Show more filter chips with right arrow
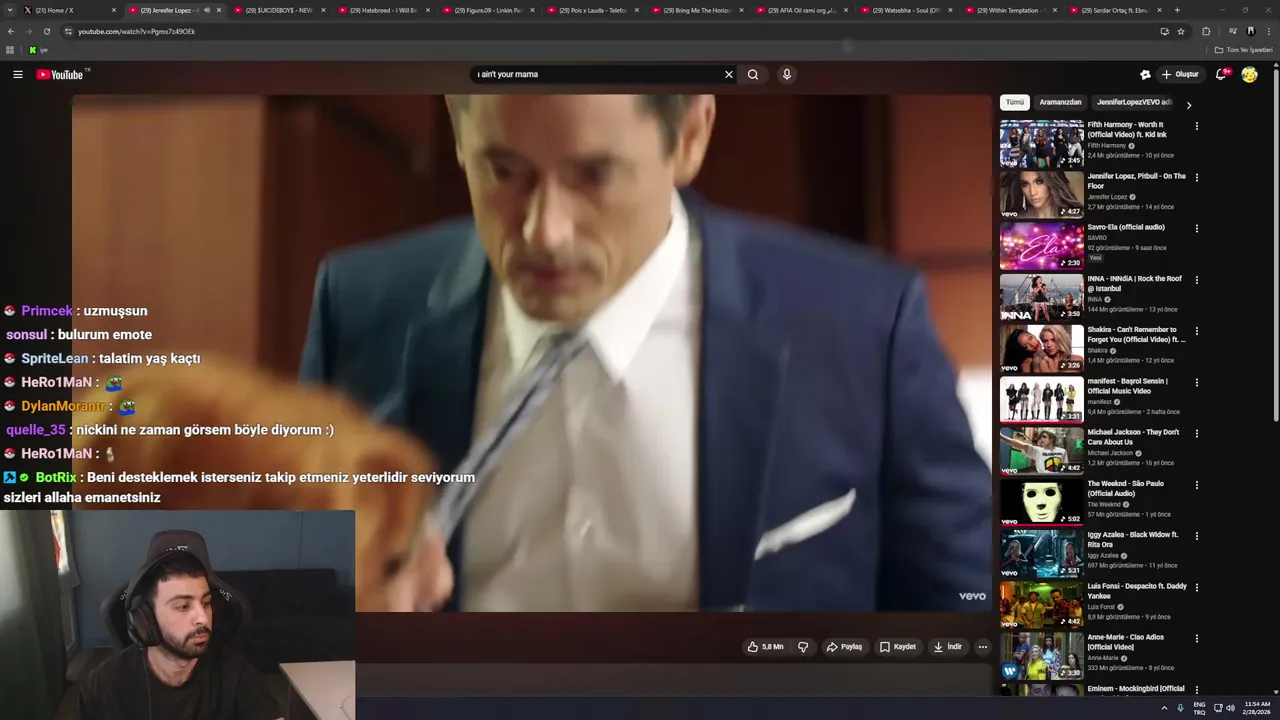Viewport: 1280px width, 720px height. tap(1189, 104)
